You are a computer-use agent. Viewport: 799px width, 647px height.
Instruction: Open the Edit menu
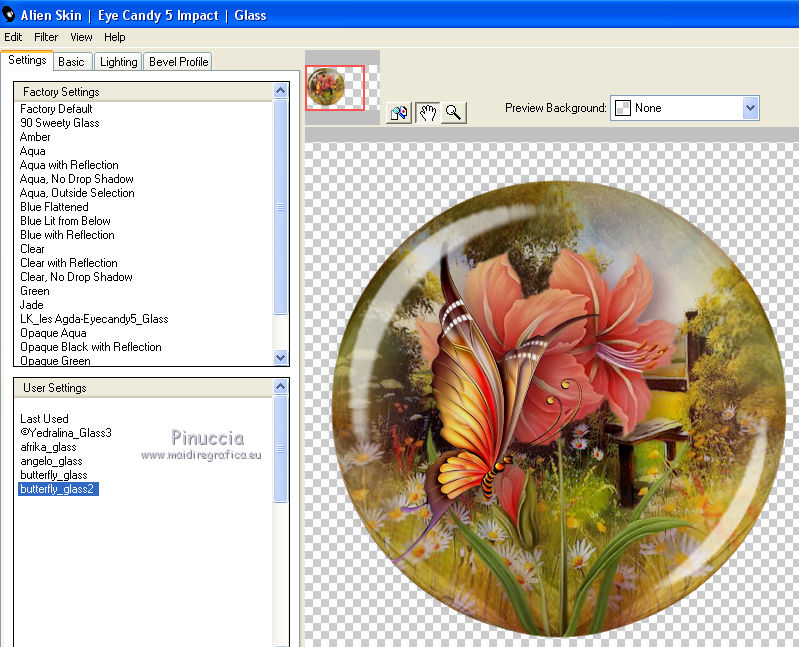(x=13, y=37)
